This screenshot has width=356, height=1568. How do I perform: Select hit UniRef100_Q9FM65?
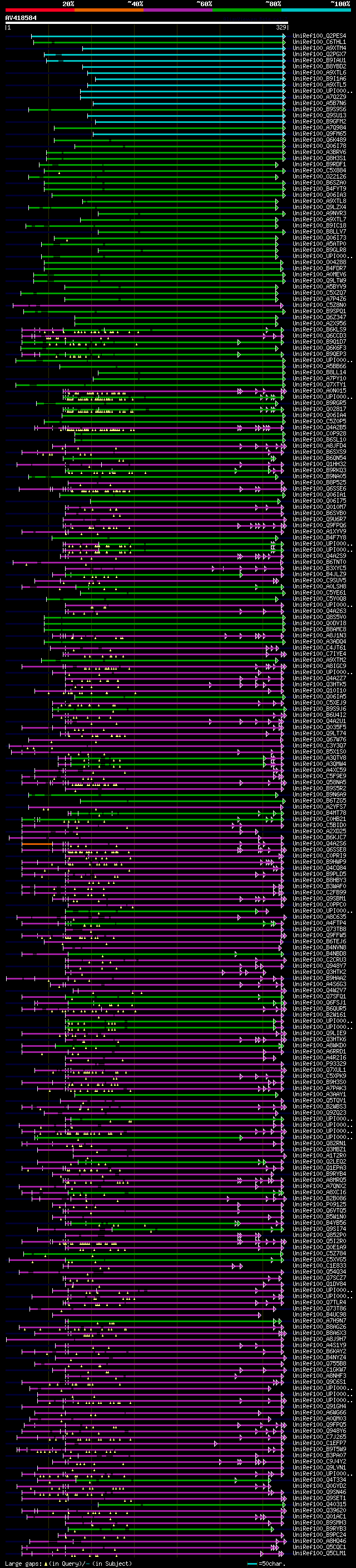tap(319, 134)
